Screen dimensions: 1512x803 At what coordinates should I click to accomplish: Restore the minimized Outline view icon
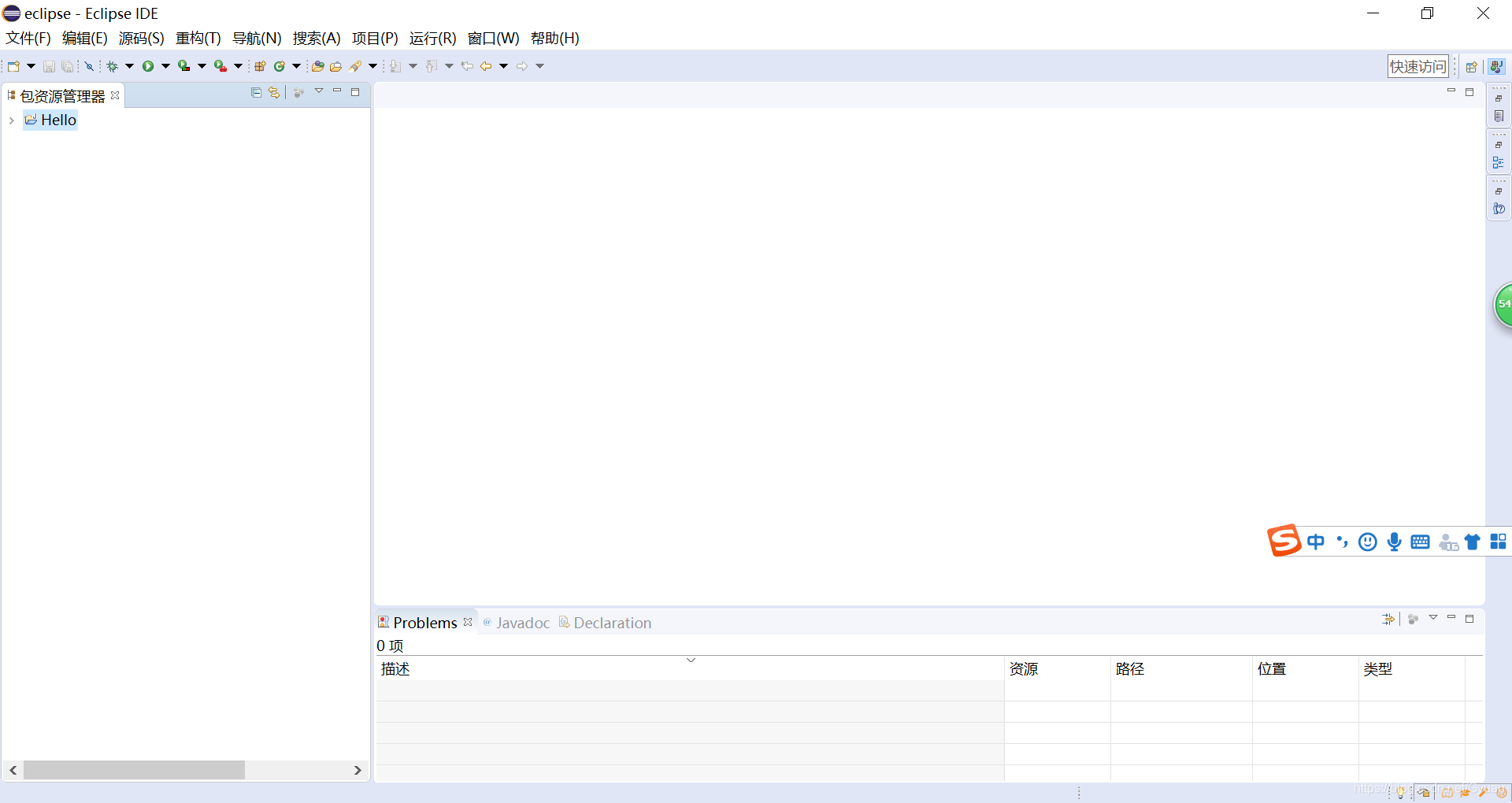[1499, 163]
